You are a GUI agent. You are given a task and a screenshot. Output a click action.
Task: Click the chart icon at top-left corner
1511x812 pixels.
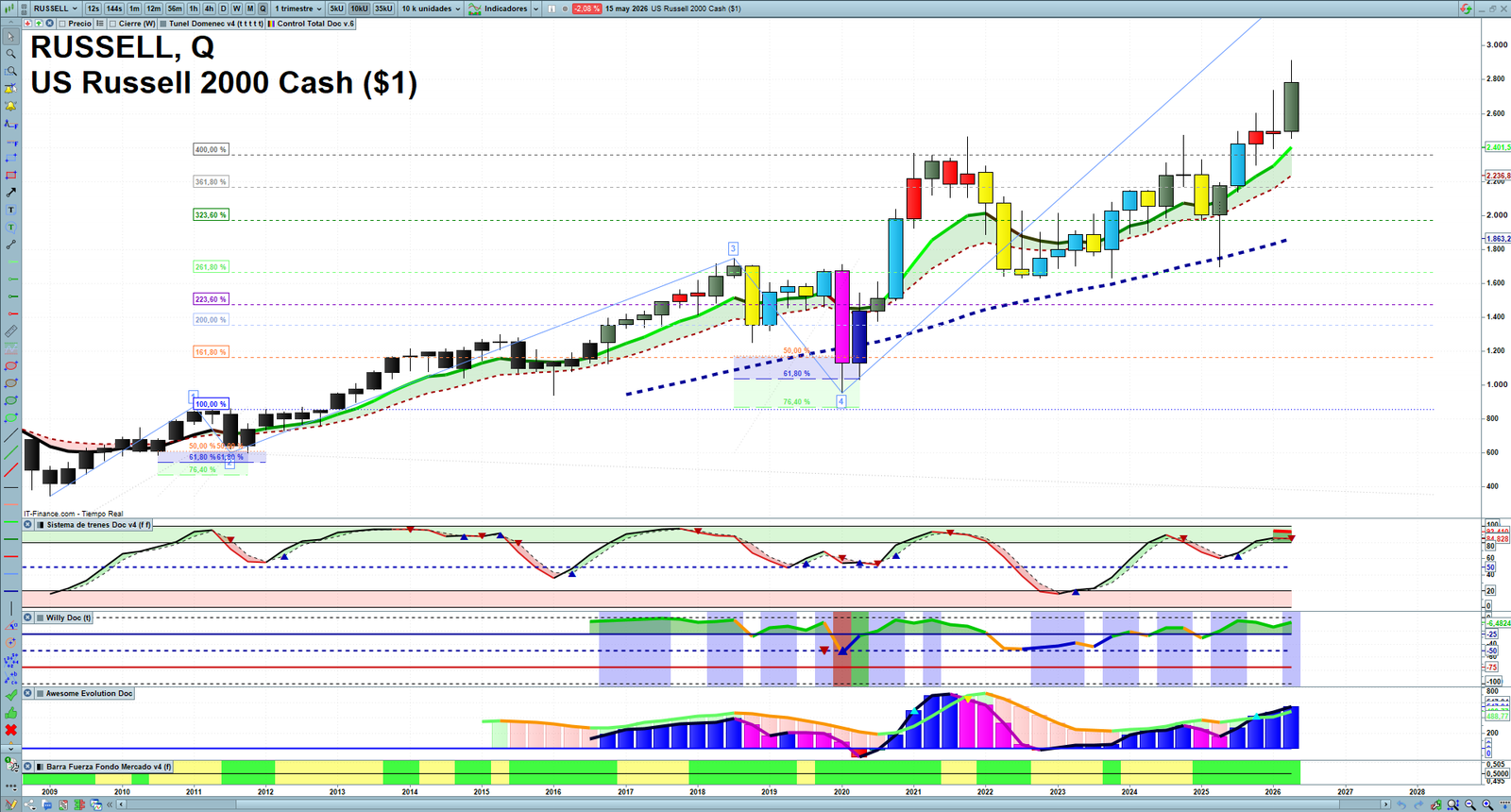[11, 8]
